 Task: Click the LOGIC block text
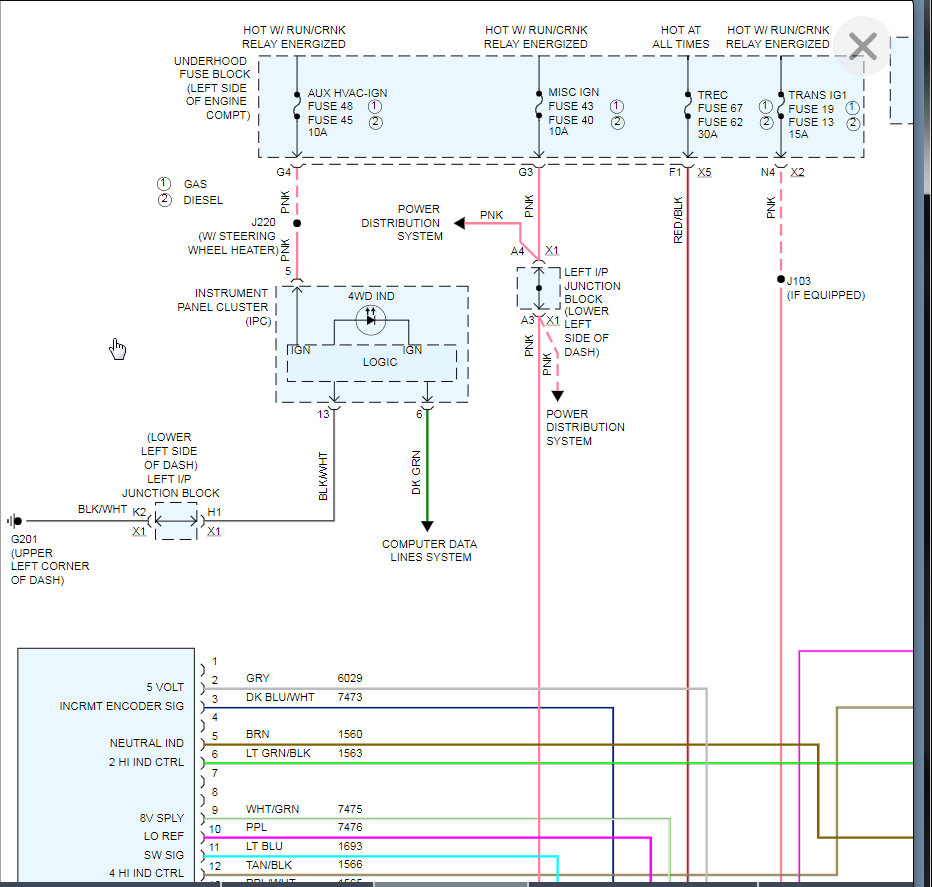[380, 362]
